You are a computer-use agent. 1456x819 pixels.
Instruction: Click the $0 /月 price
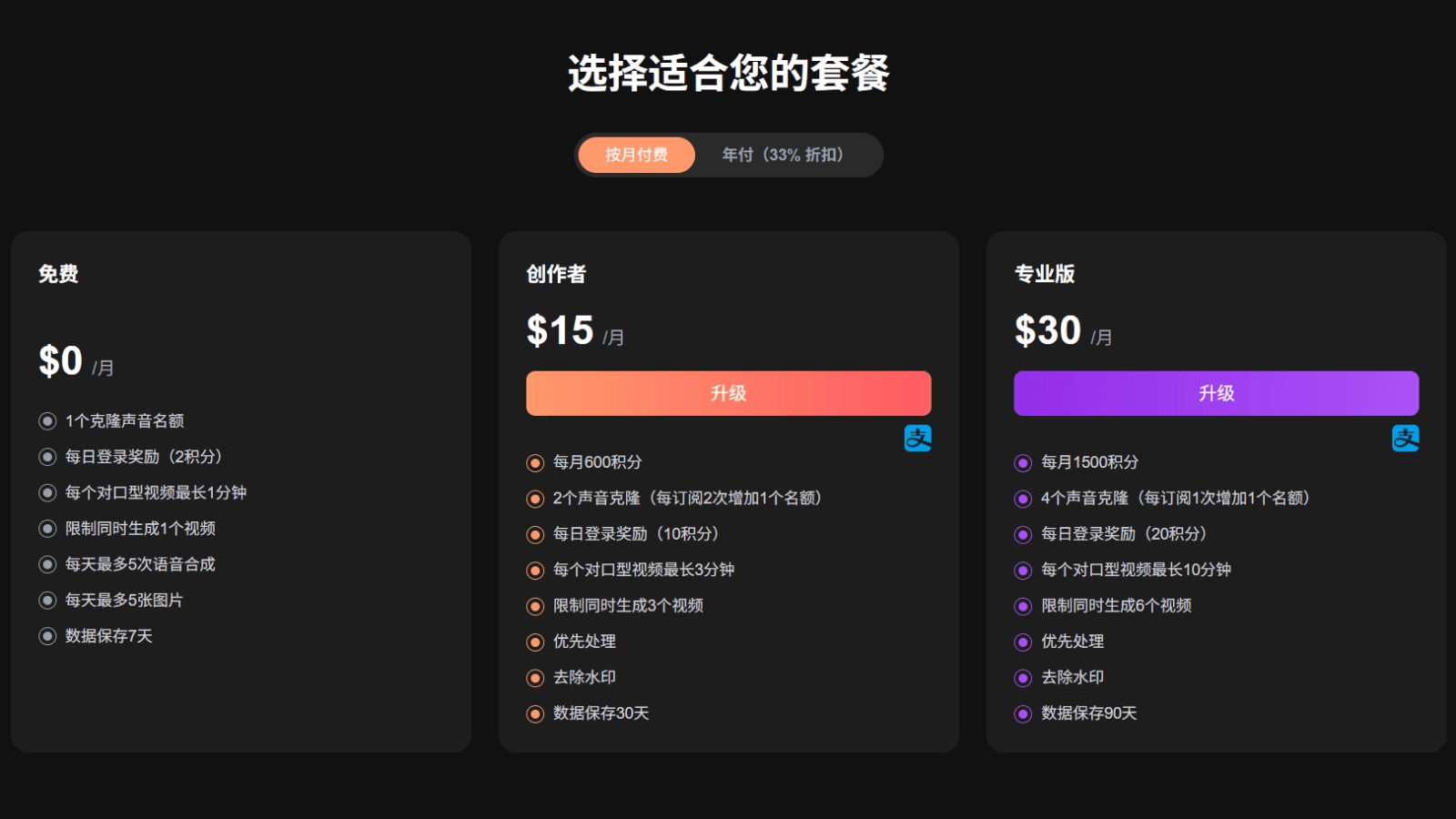pos(76,362)
